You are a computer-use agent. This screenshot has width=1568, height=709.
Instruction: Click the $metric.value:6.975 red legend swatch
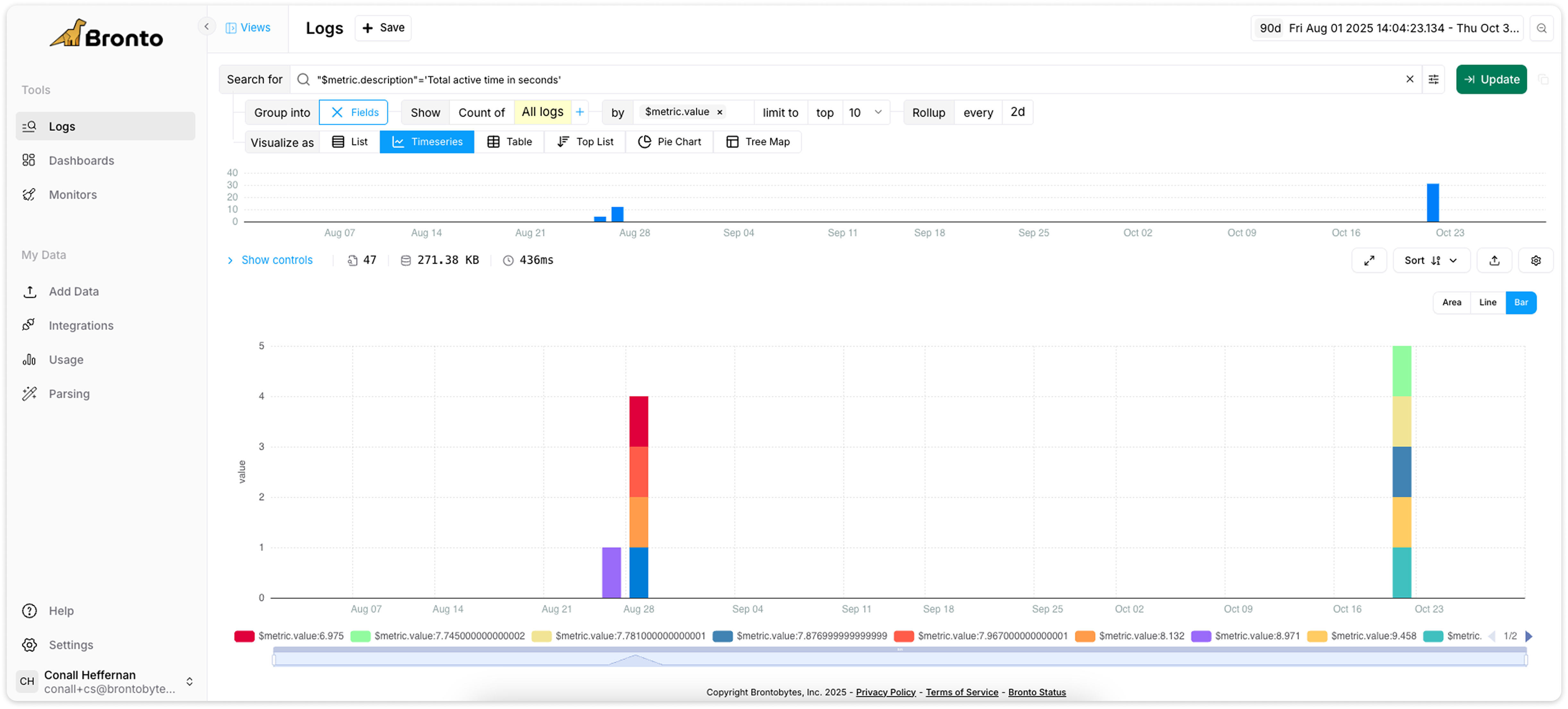click(x=244, y=636)
